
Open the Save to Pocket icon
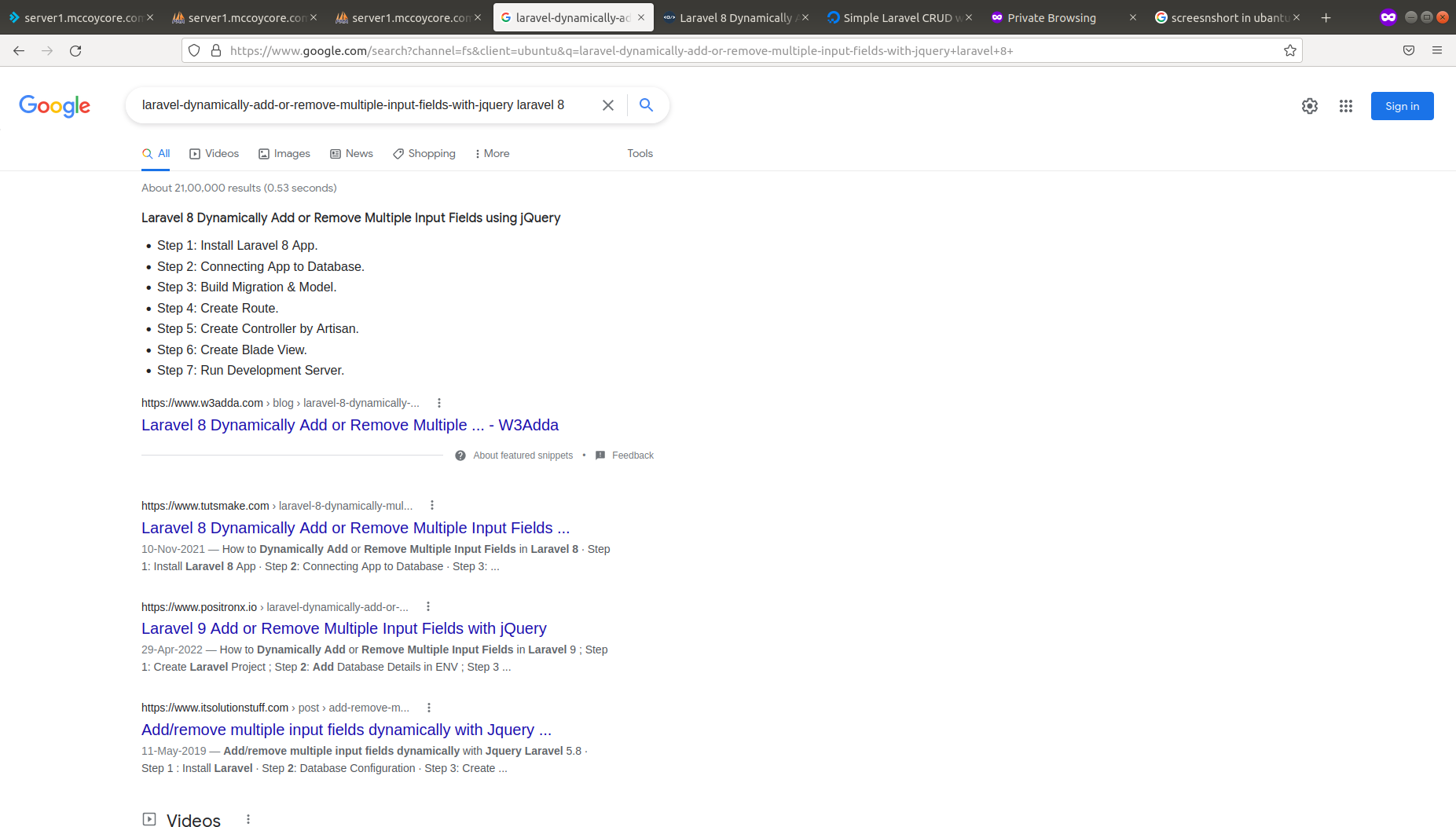click(1408, 51)
